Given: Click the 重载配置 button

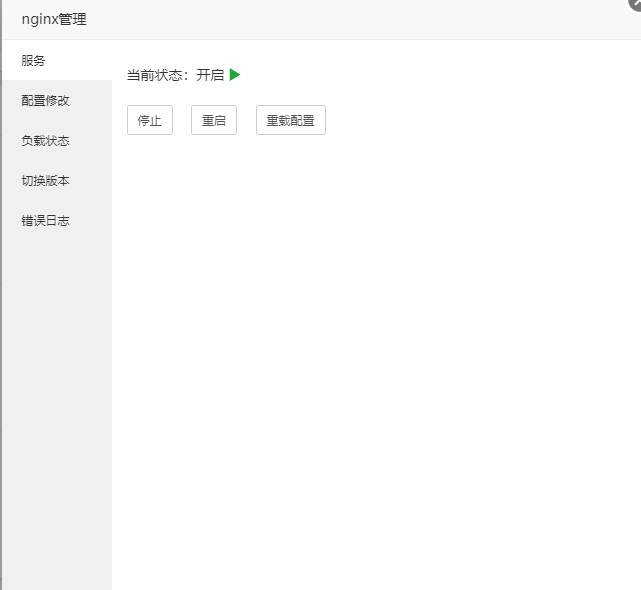Looking at the screenshot, I should pyautogui.click(x=291, y=120).
